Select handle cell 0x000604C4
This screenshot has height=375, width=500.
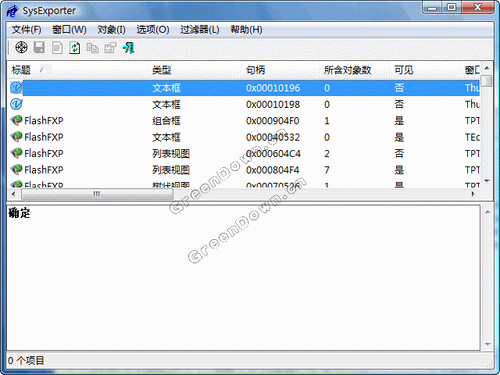point(273,153)
